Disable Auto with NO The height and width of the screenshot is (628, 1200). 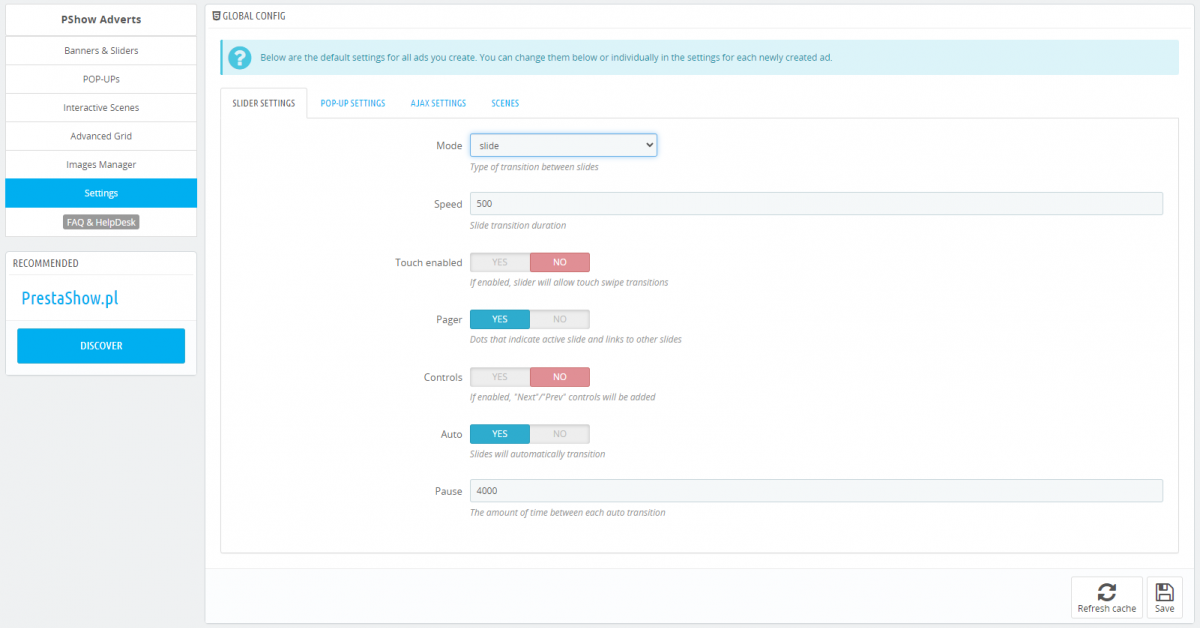coord(560,434)
